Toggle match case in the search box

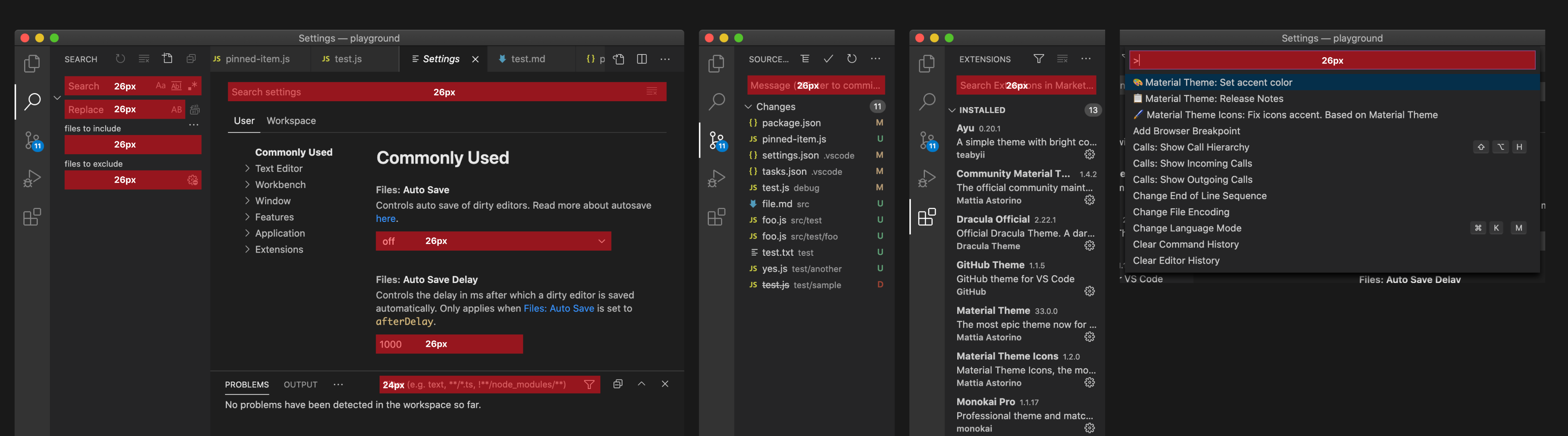tap(160, 85)
